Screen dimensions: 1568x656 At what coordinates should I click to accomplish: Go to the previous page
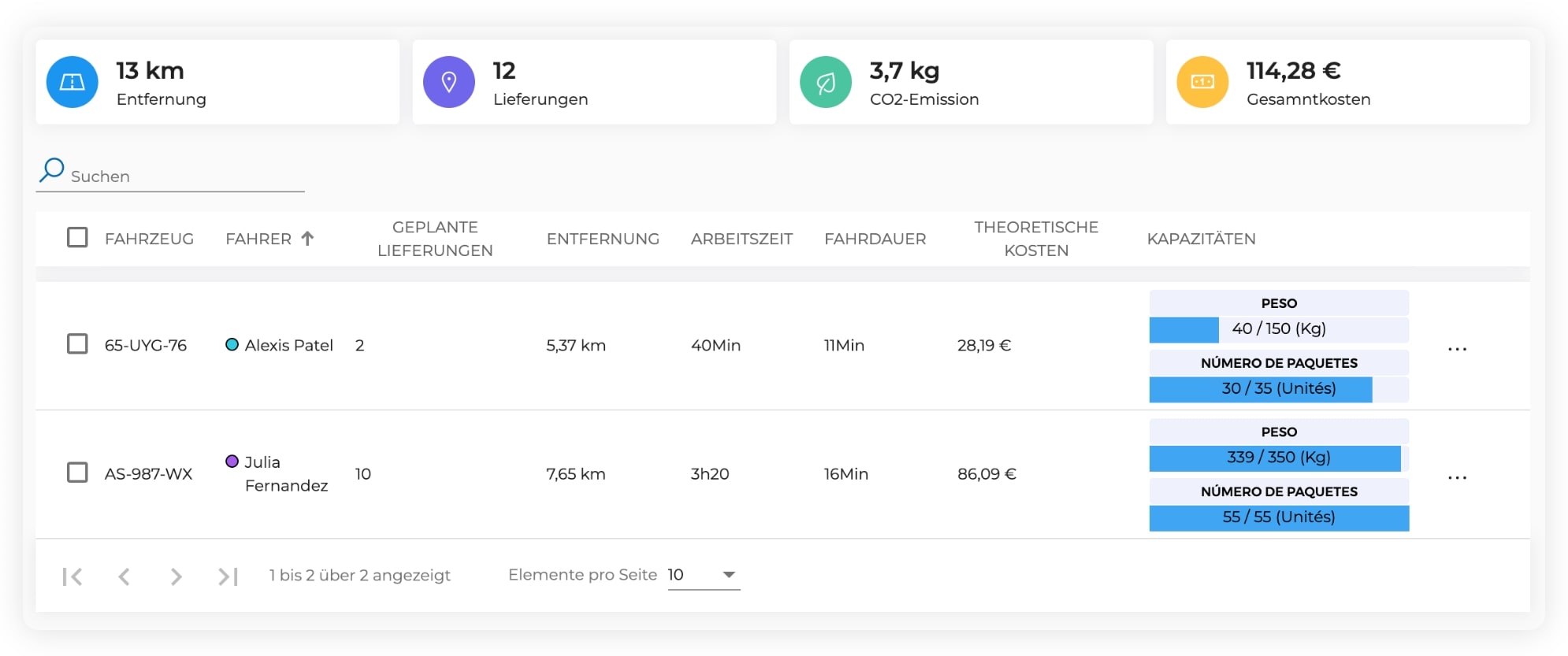124,576
